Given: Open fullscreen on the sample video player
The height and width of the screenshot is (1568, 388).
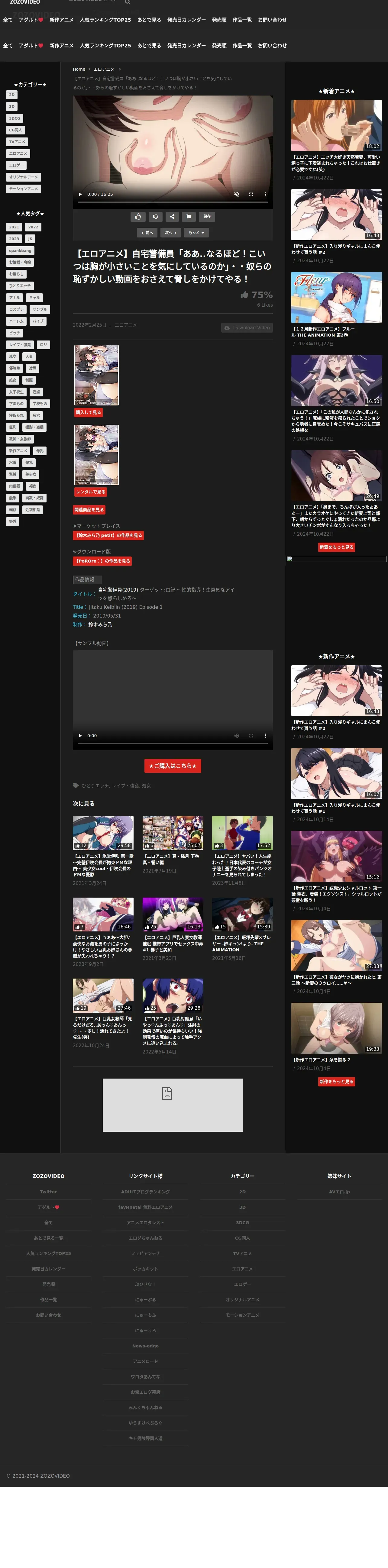Looking at the screenshot, I should click(251, 735).
